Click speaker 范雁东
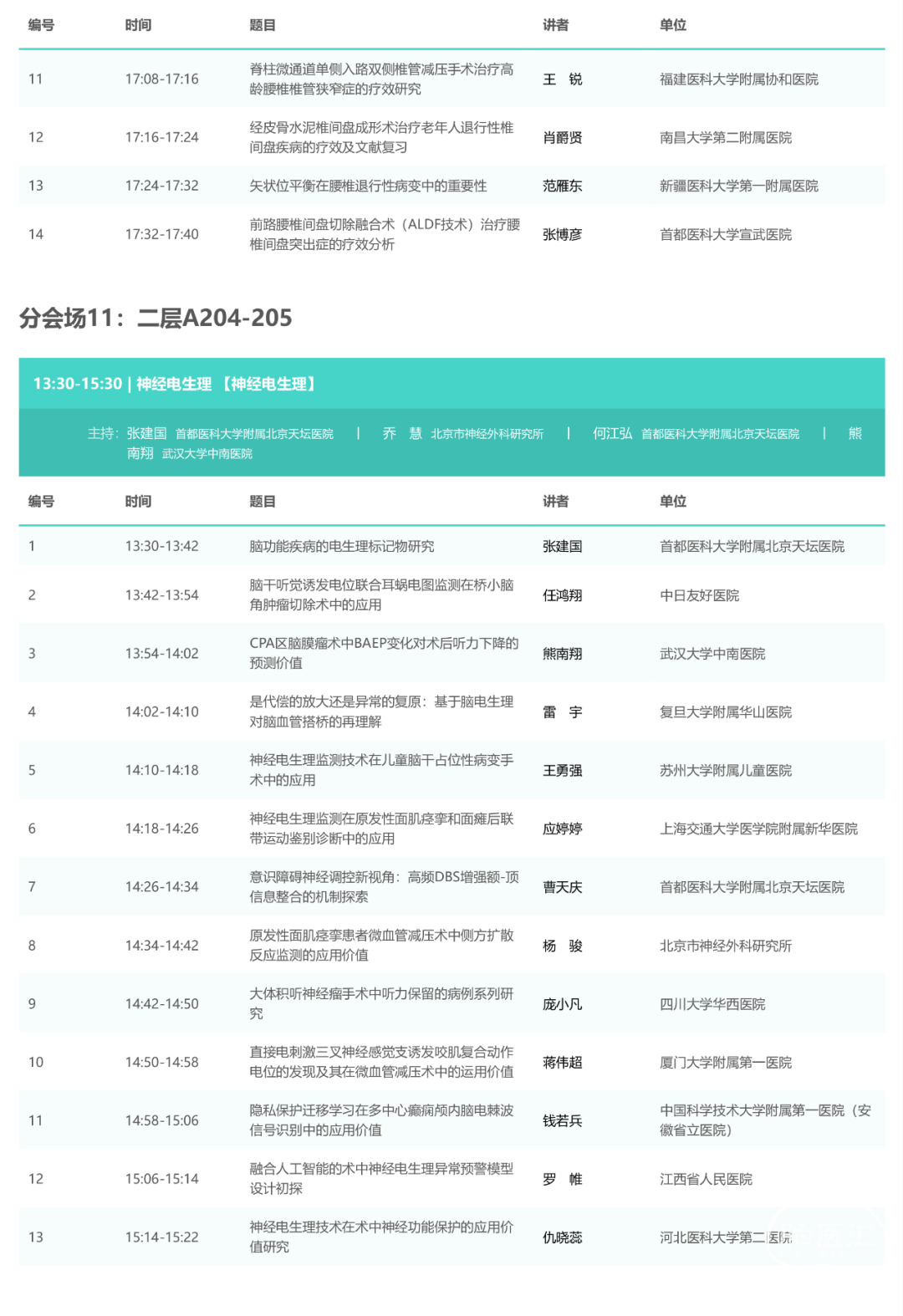This screenshot has width=903, height=1316. [x=562, y=186]
